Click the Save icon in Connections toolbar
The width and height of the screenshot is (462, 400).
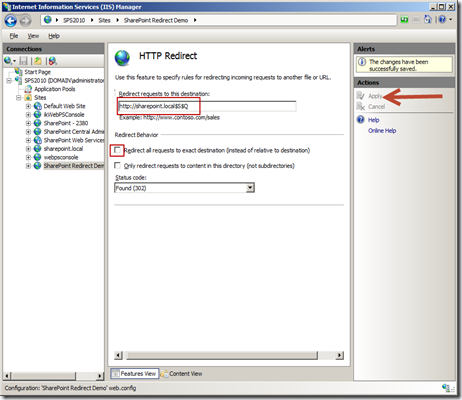pyautogui.click(x=23, y=61)
